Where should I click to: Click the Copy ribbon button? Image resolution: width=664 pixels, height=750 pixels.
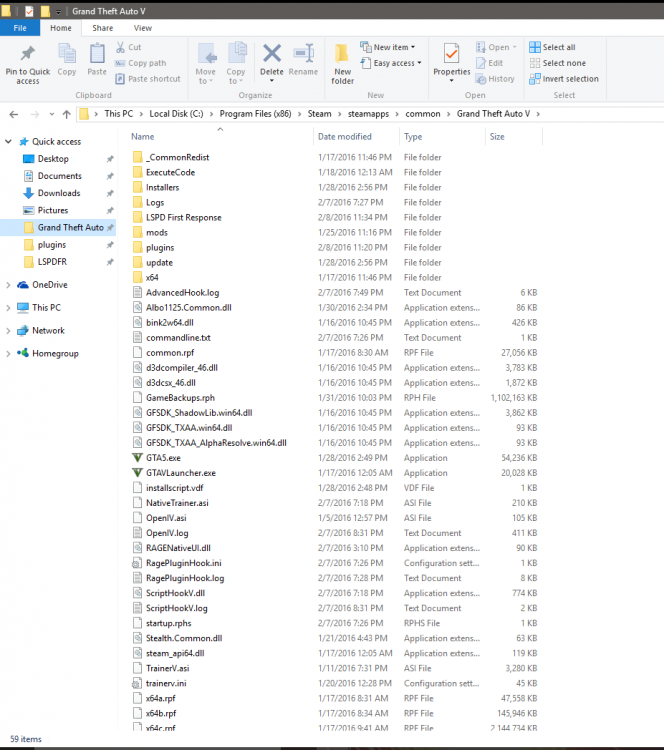[66, 59]
